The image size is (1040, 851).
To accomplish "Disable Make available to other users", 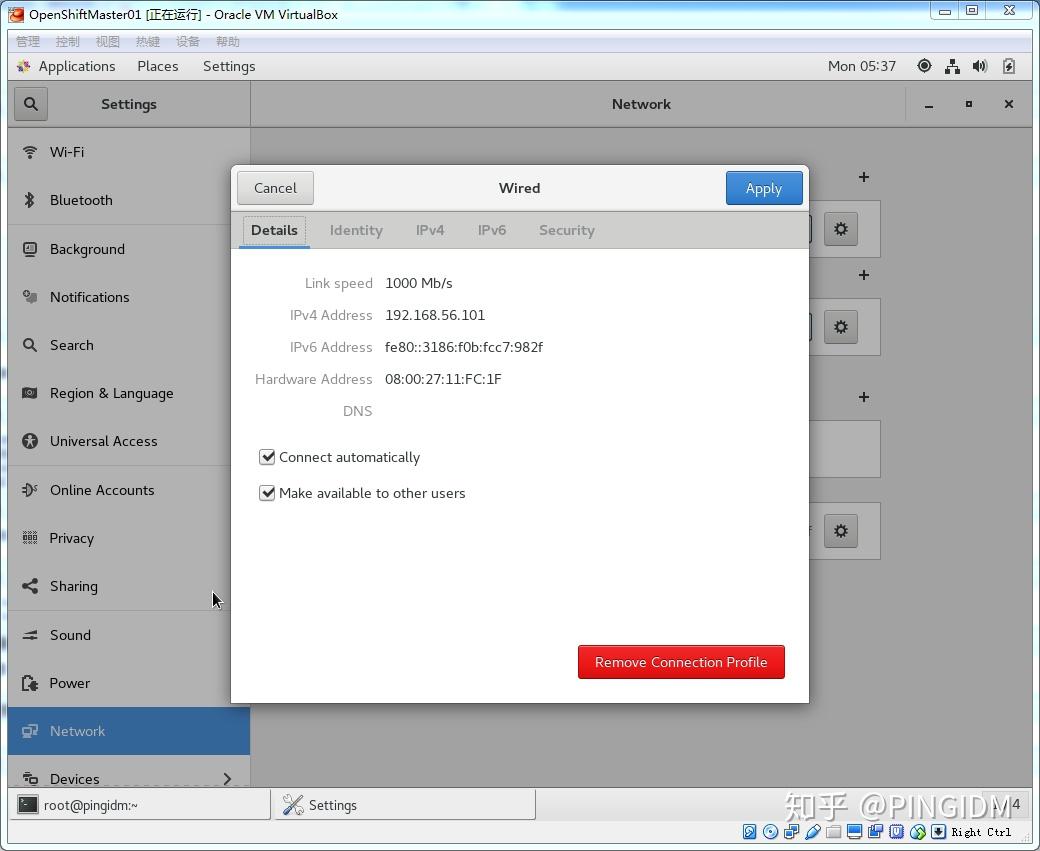I will 267,493.
